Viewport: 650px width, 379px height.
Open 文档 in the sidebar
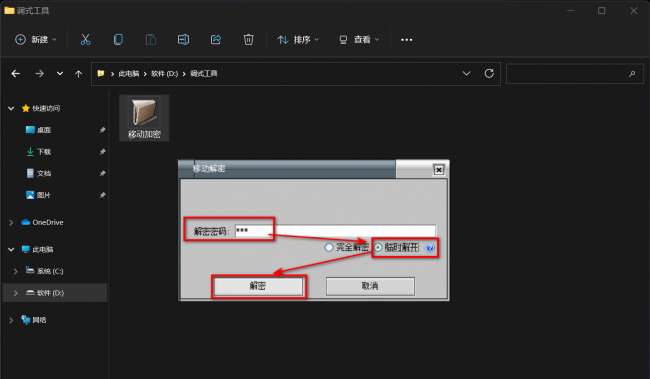(x=44, y=173)
